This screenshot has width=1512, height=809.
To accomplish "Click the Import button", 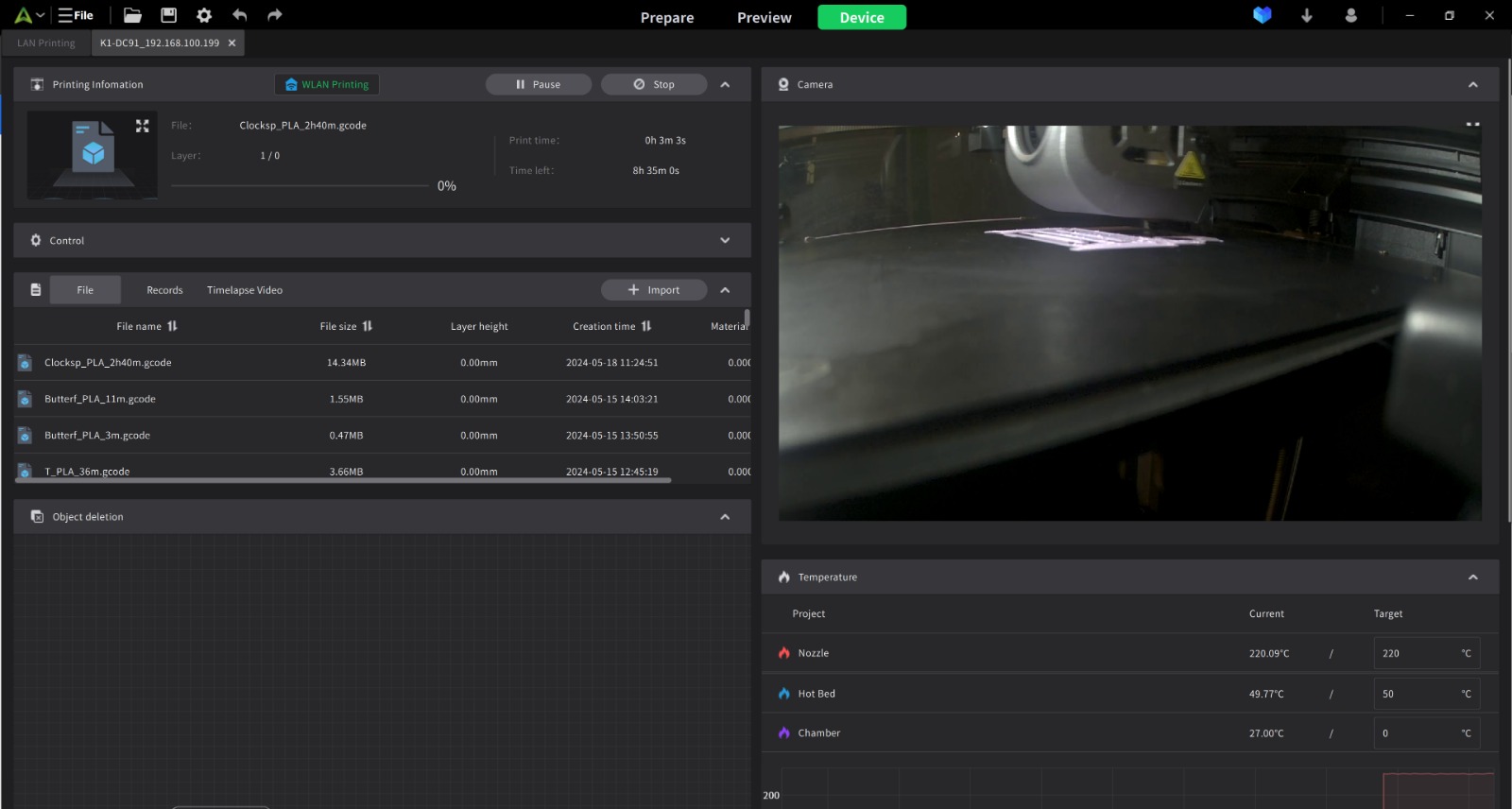I will pos(654,290).
